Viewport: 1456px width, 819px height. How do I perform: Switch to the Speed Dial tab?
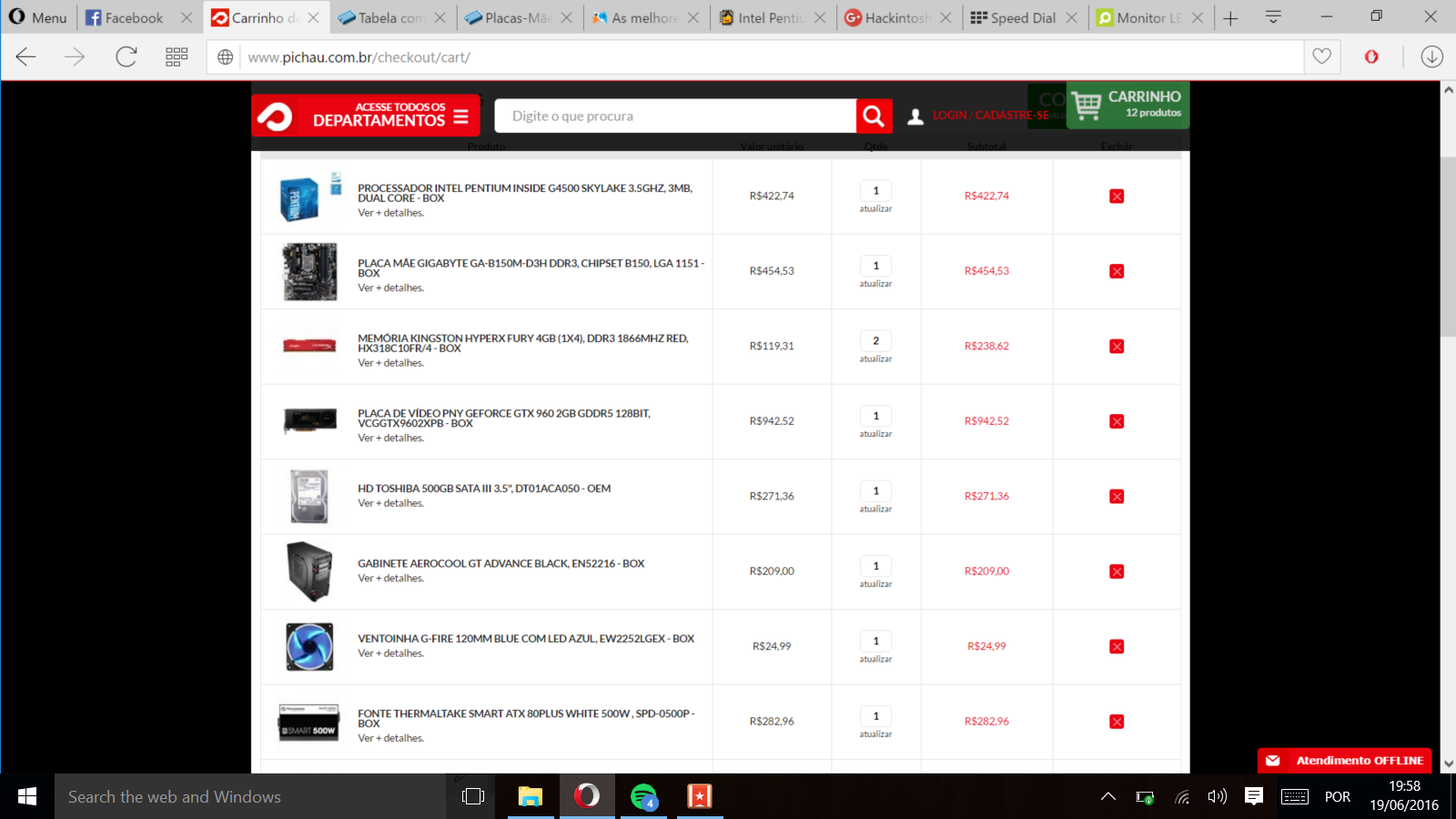[1023, 17]
